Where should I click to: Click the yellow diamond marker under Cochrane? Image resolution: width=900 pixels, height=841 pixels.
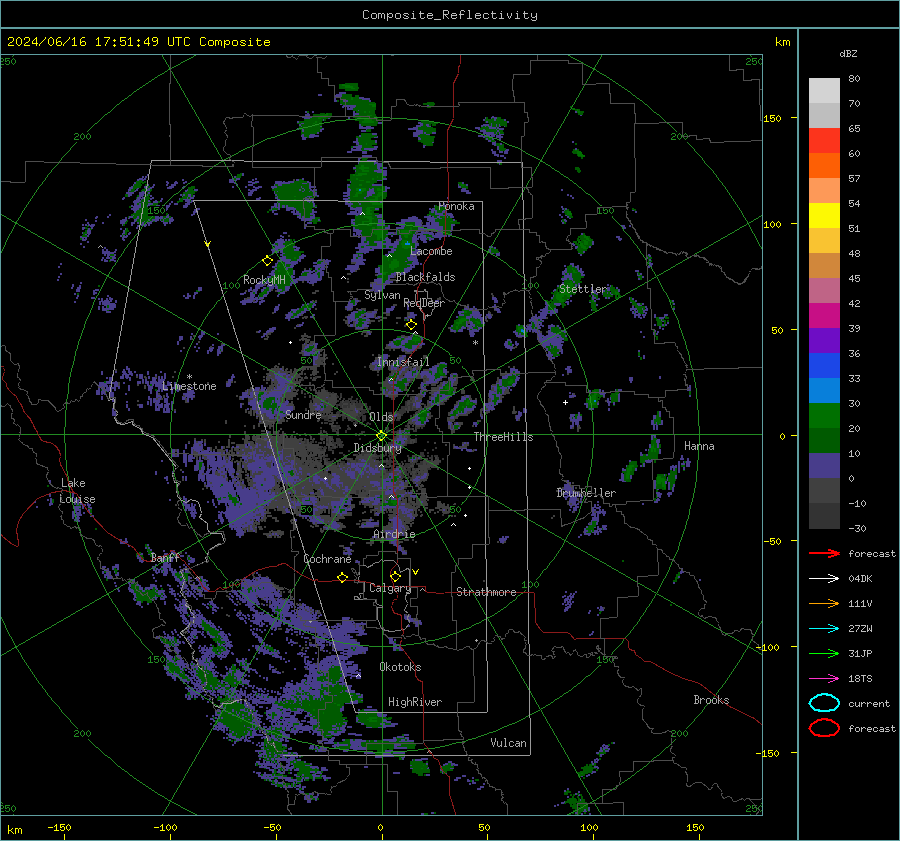pyautogui.click(x=343, y=578)
